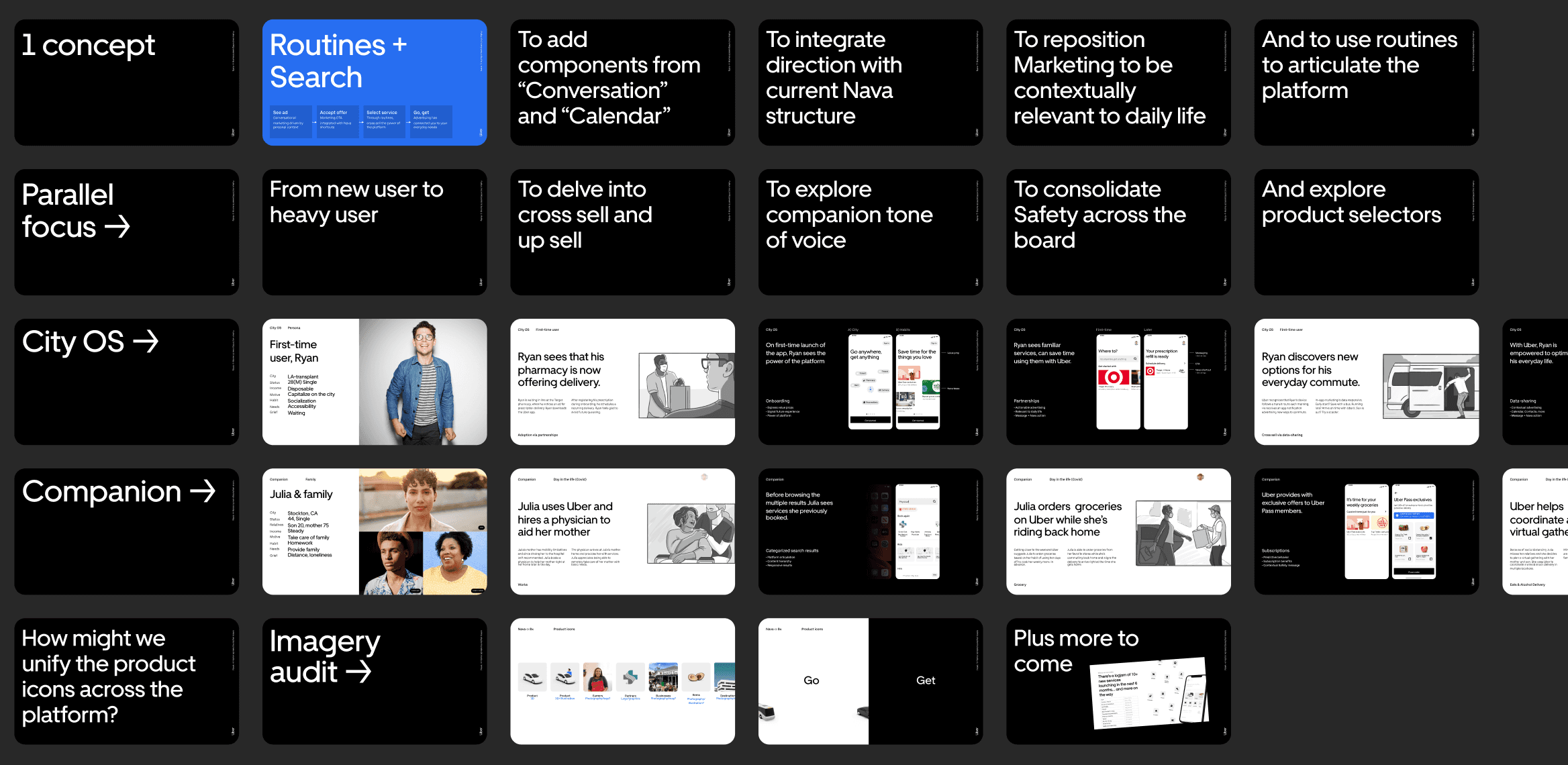The width and height of the screenshot is (1568, 765).
Task: Click the van commute line illustration
Action: click(x=1430, y=385)
